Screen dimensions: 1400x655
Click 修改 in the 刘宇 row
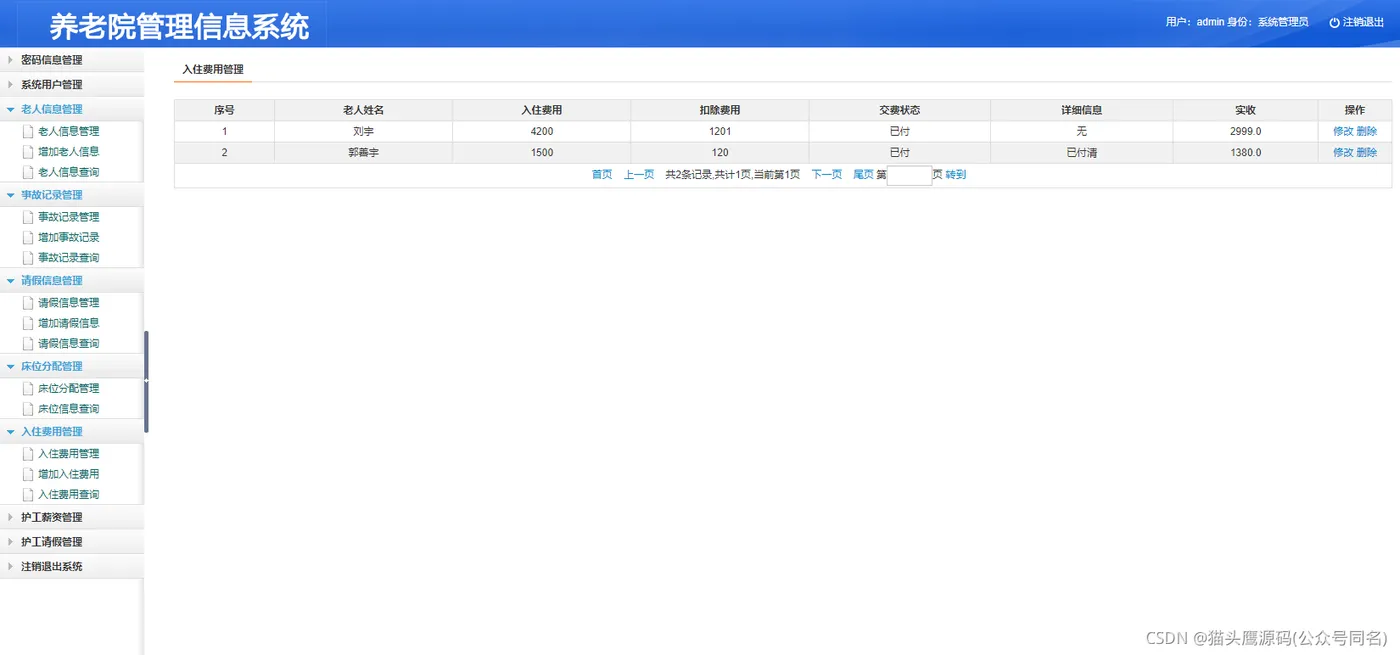tap(1343, 131)
